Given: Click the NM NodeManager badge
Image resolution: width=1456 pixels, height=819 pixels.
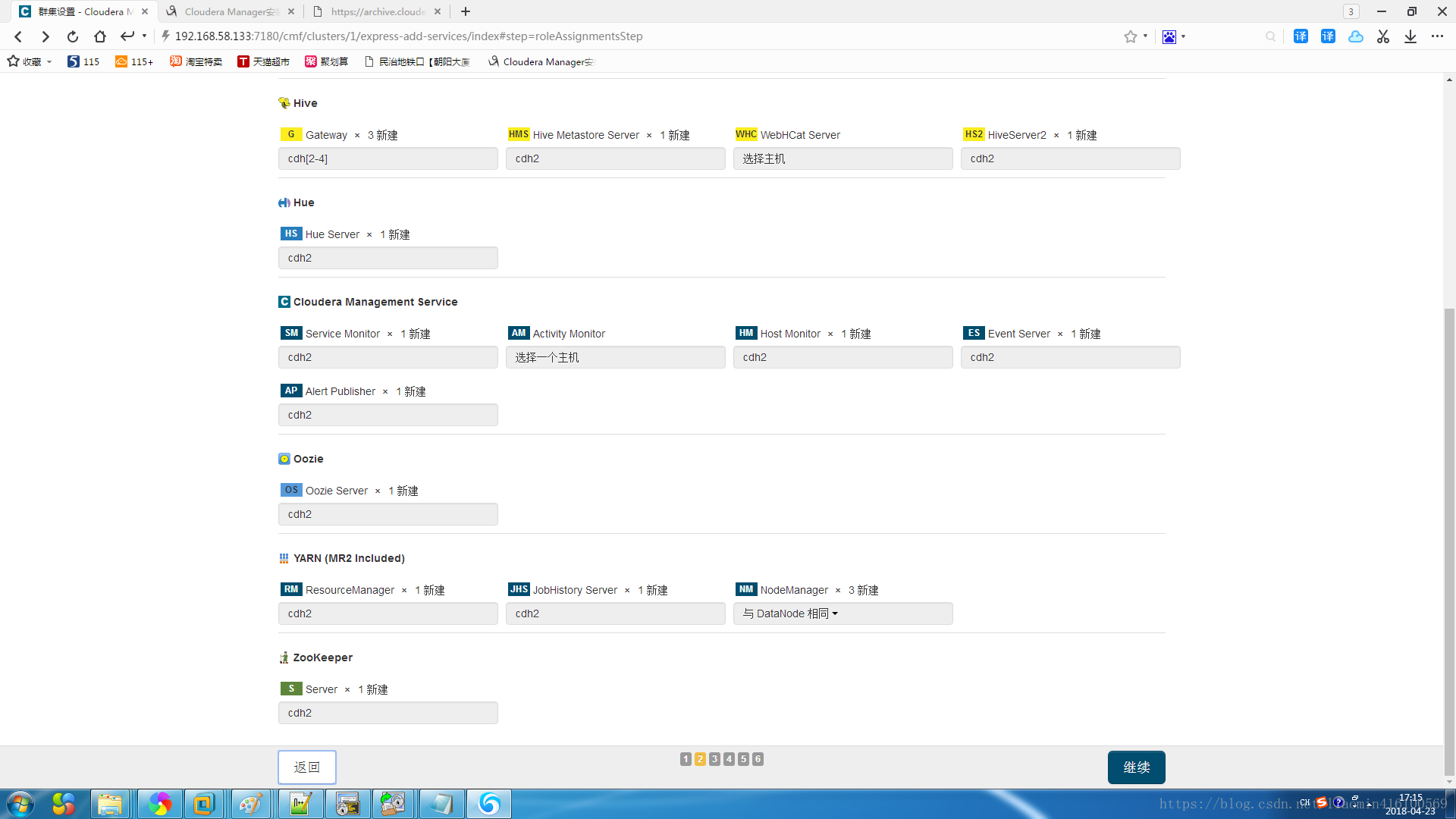Looking at the screenshot, I should pyautogui.click(x=746, y=589).
